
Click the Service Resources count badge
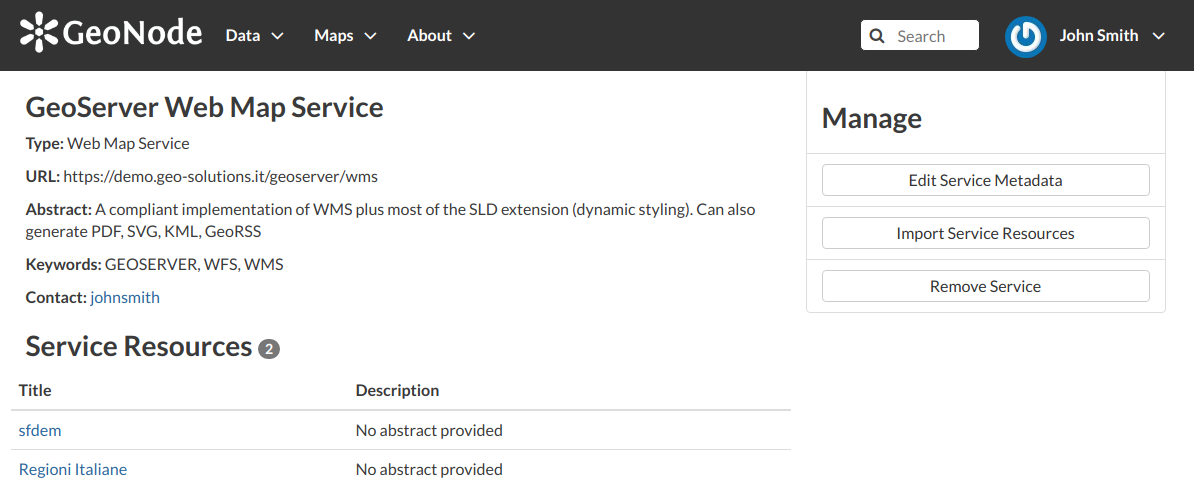click(x=269, y=349)
